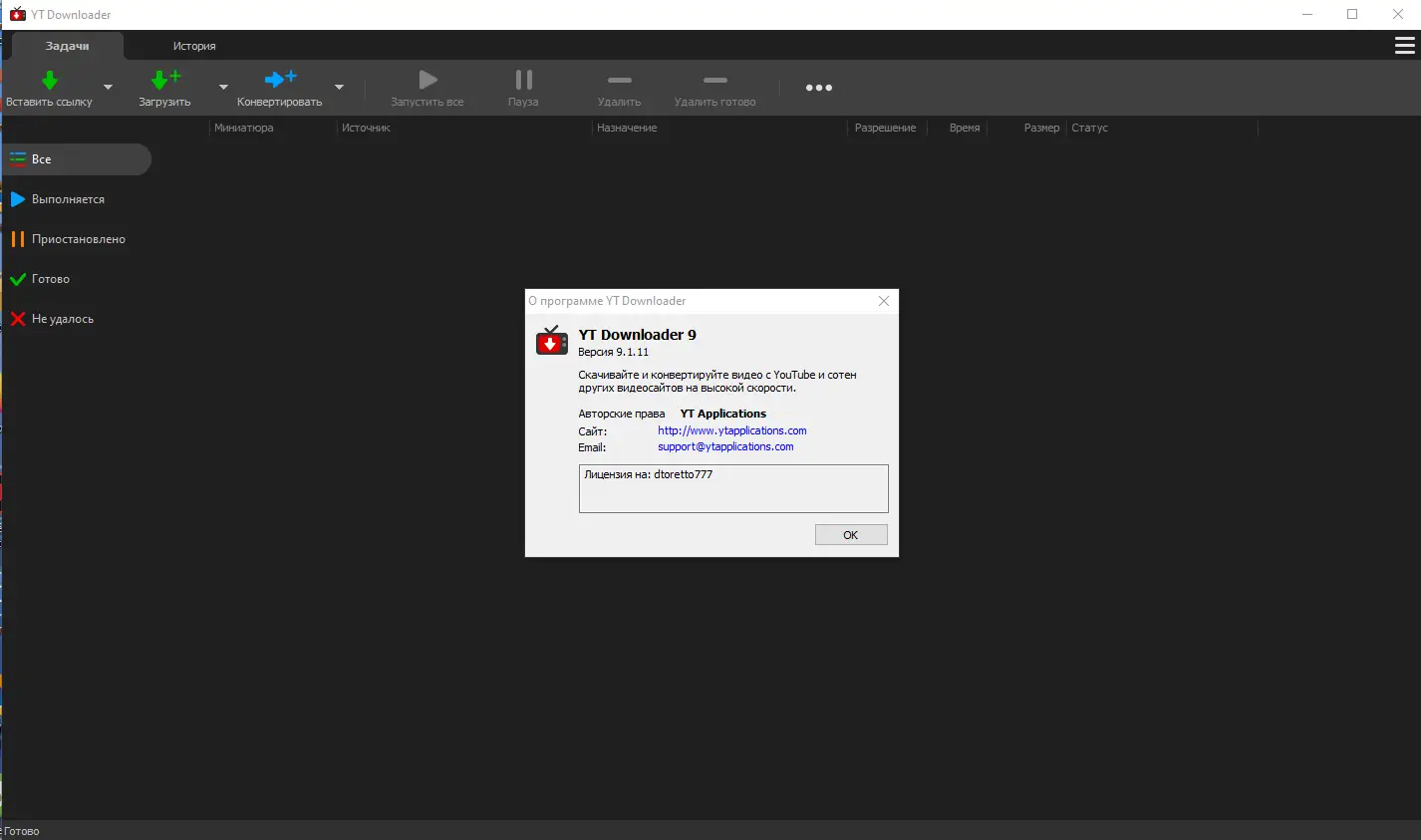Click the Удалить delete icon
The image size is (1421, 840).
point(619,81)
